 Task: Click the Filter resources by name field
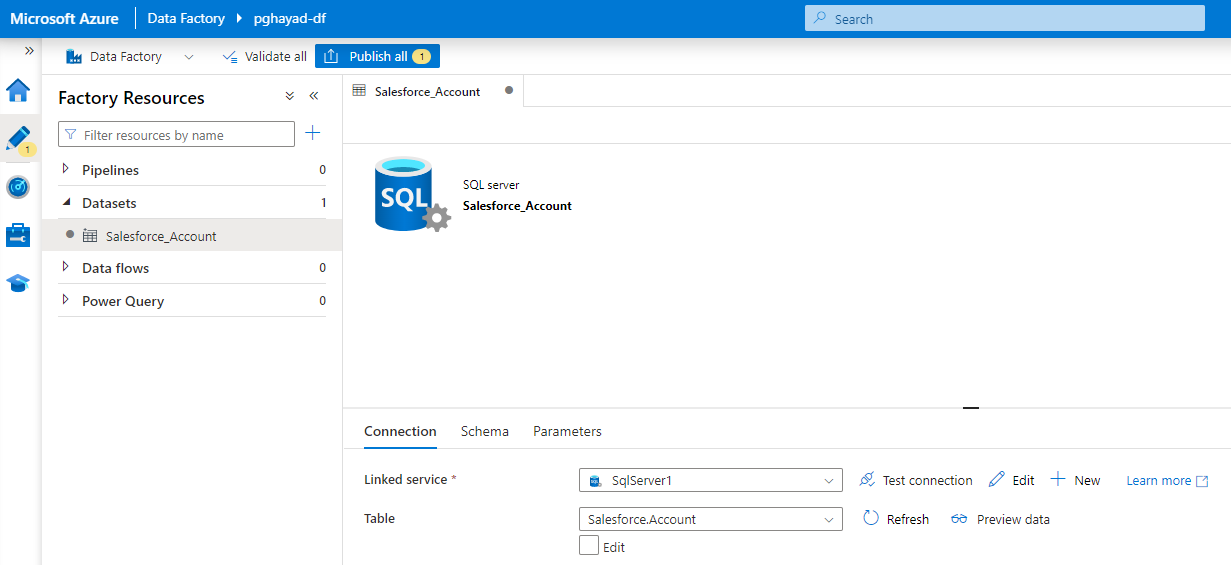pos(177,135)
